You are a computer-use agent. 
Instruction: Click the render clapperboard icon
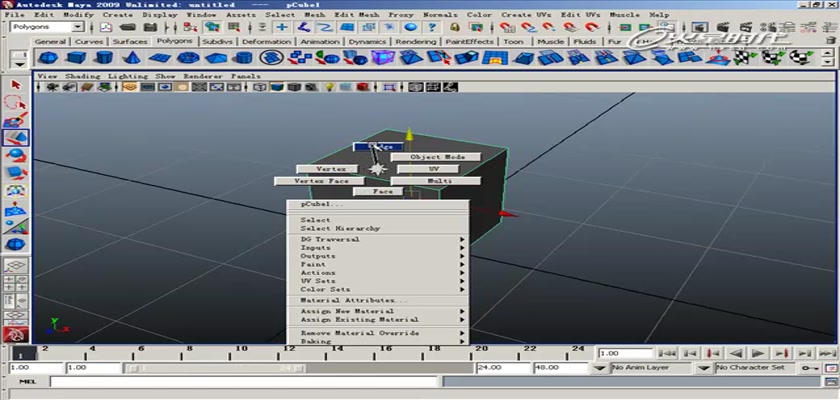[x=723, y=27]
